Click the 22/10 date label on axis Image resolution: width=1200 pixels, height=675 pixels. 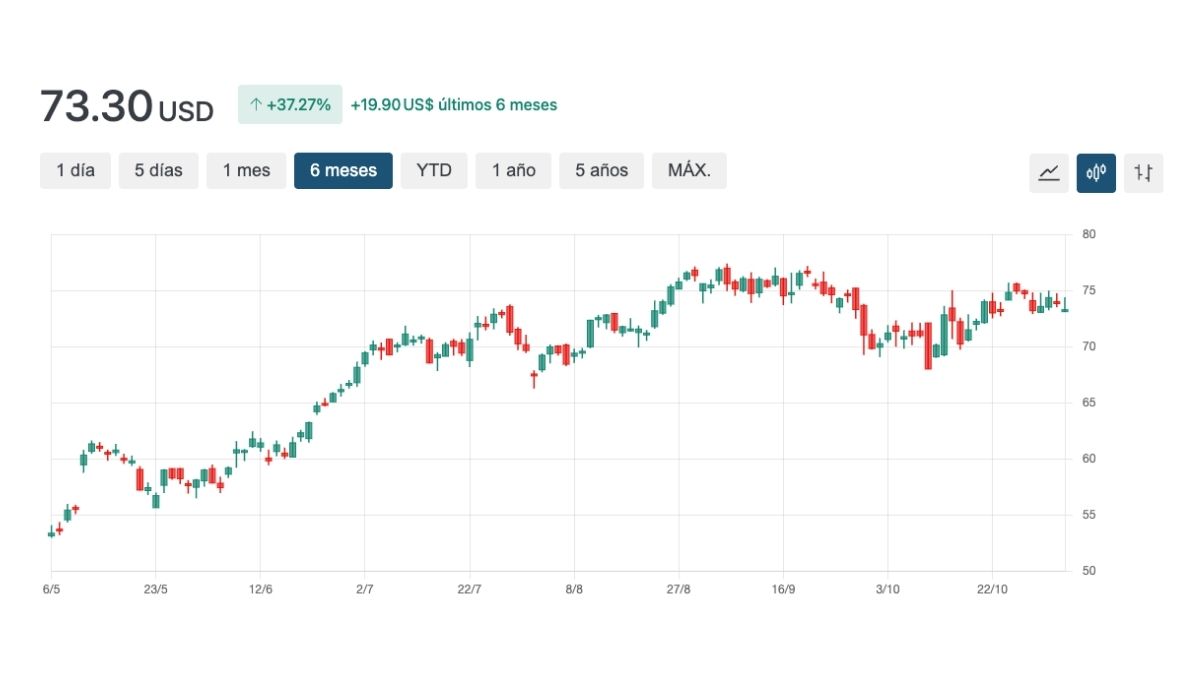(993, 589)
